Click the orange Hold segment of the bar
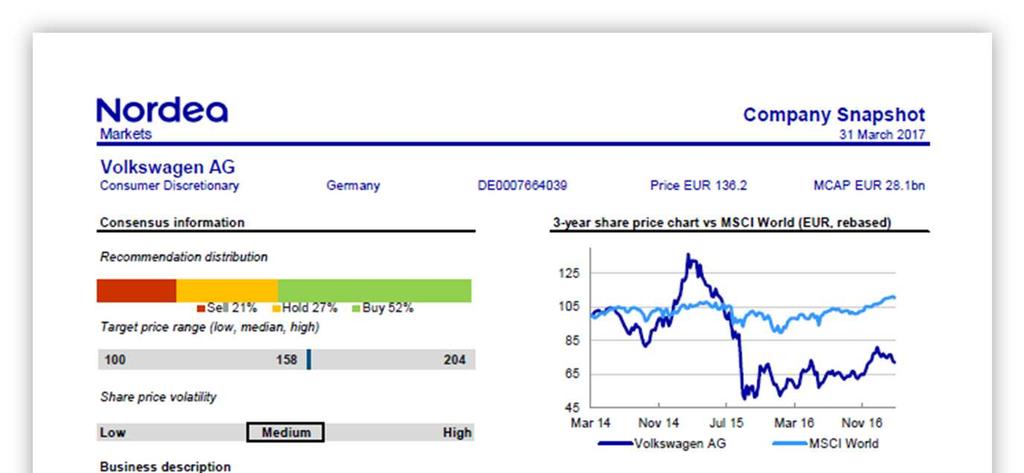The height and width of the screenshot is (473, 1024). pos(227,291)
